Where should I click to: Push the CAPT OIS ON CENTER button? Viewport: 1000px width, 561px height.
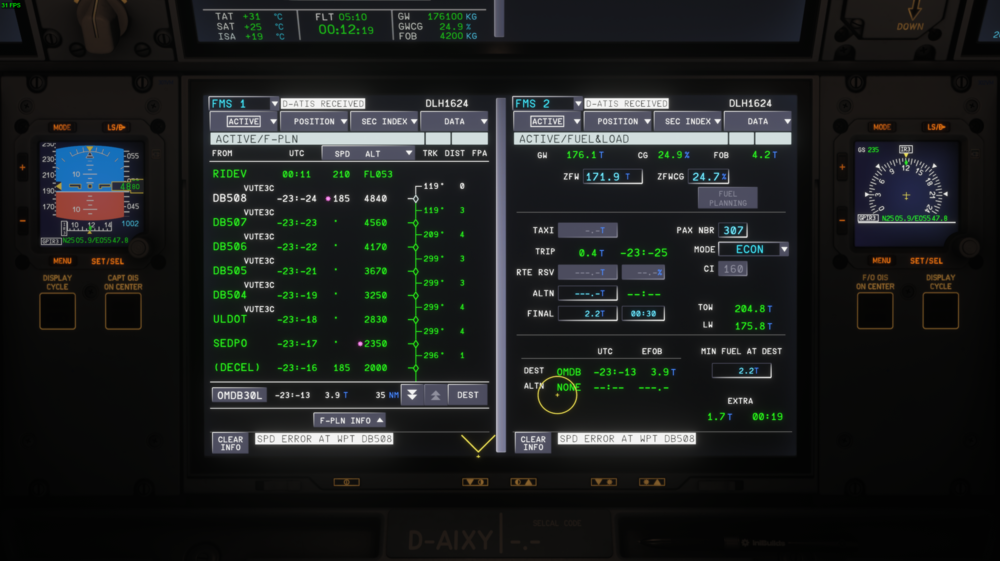[x=123, y=311]
